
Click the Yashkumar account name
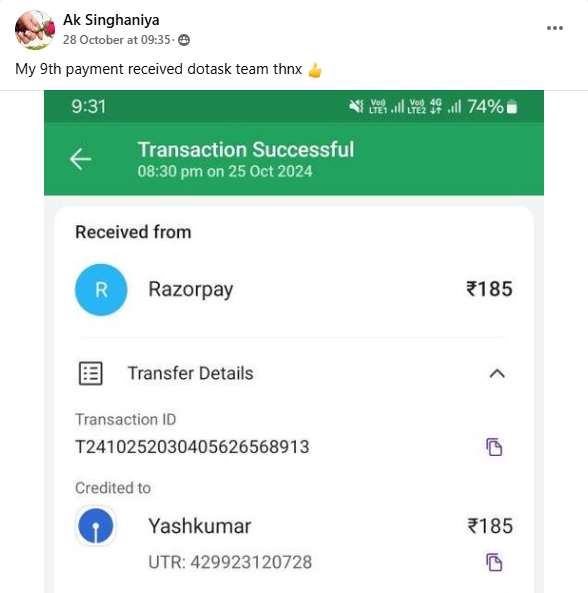200,526
